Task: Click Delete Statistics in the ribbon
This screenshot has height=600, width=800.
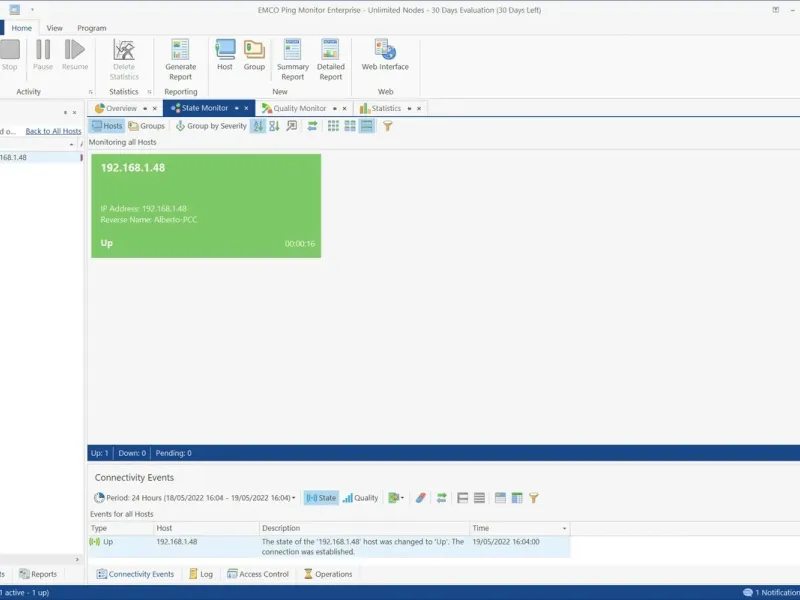Action: pos(124,60)
